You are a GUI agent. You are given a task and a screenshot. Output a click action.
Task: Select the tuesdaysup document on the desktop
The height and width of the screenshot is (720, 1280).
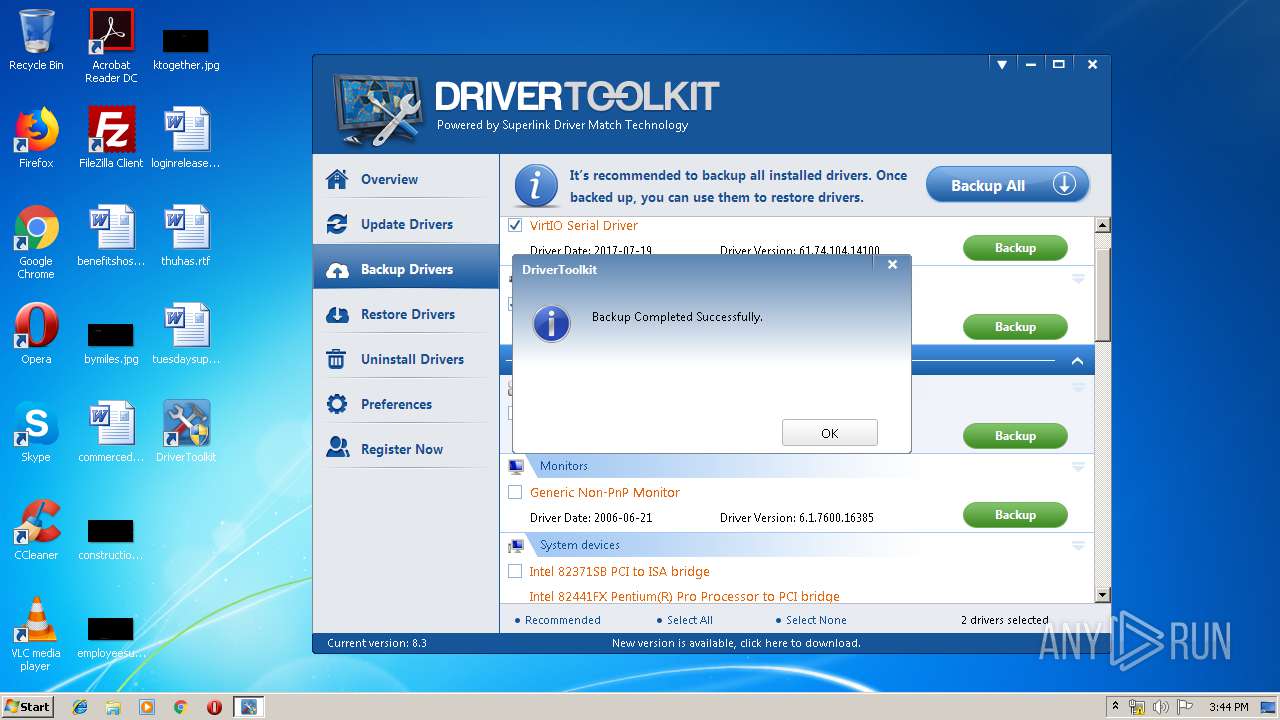(x=186, y=334)
